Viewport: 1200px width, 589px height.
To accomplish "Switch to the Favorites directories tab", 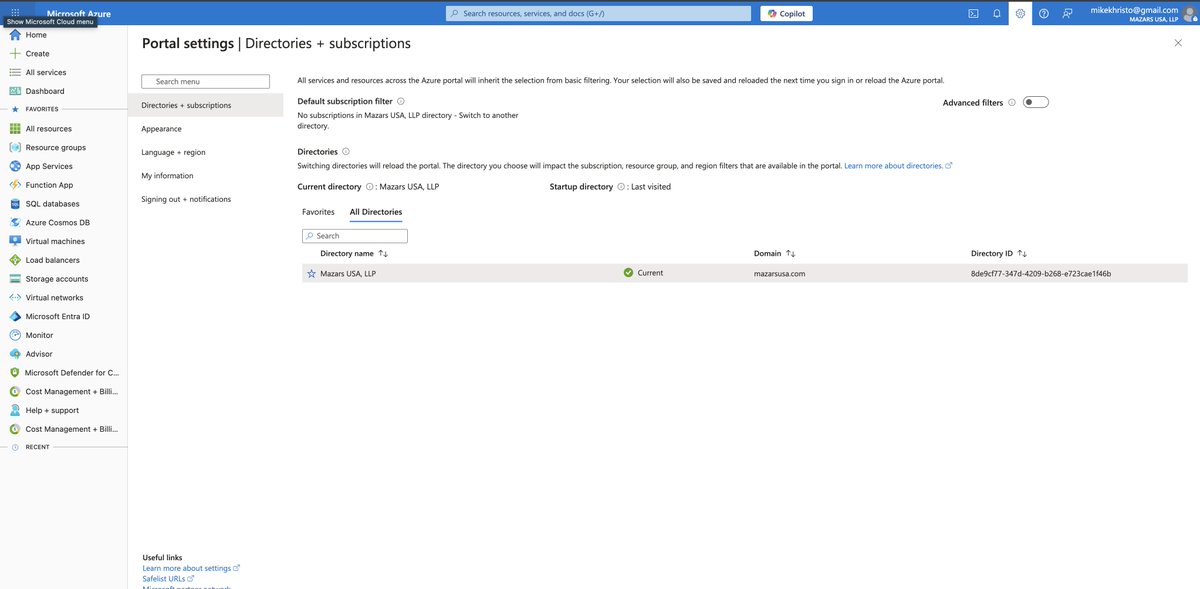I will (318, 212).
